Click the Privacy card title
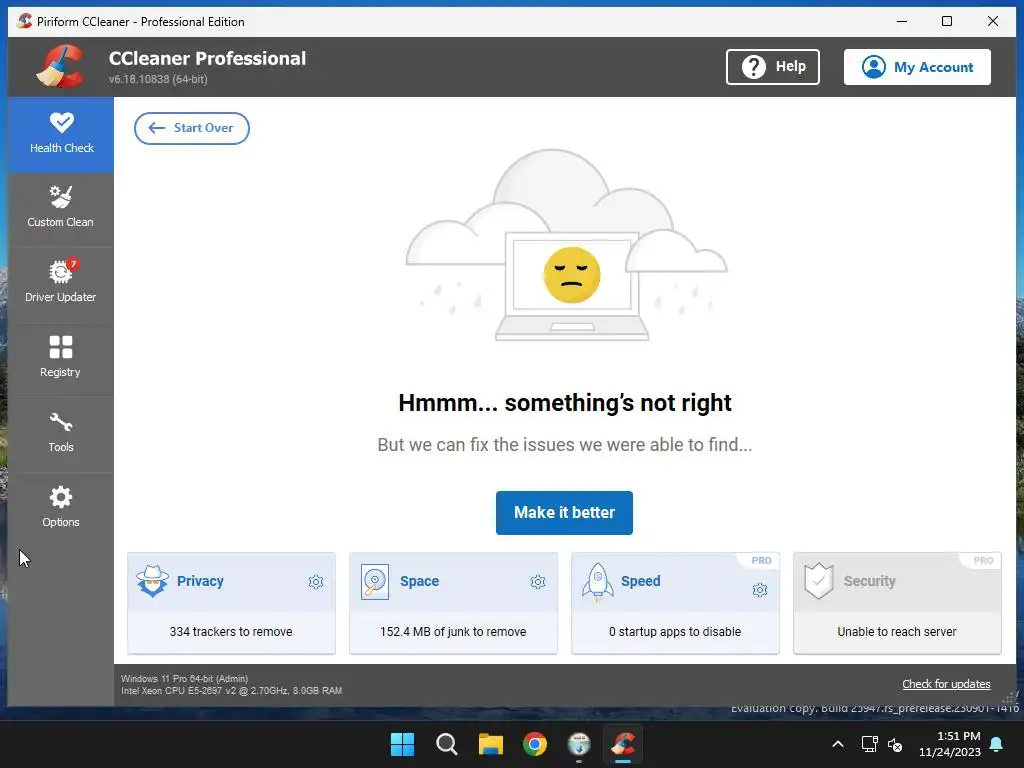Image resolution: width=1024 pixels, height=768 pixels. click(200, 581)
